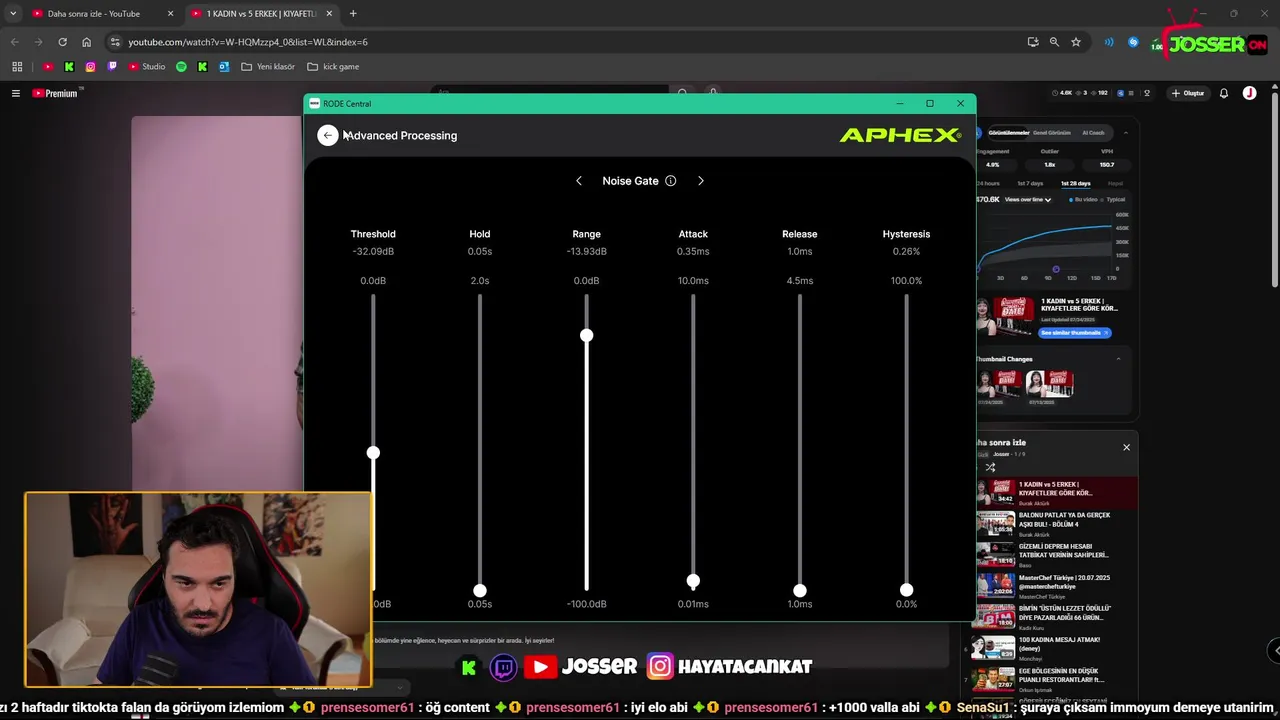1280x720 pixels.
Task: Go to YouTube Premium home logo
Action: click(55, 93)
